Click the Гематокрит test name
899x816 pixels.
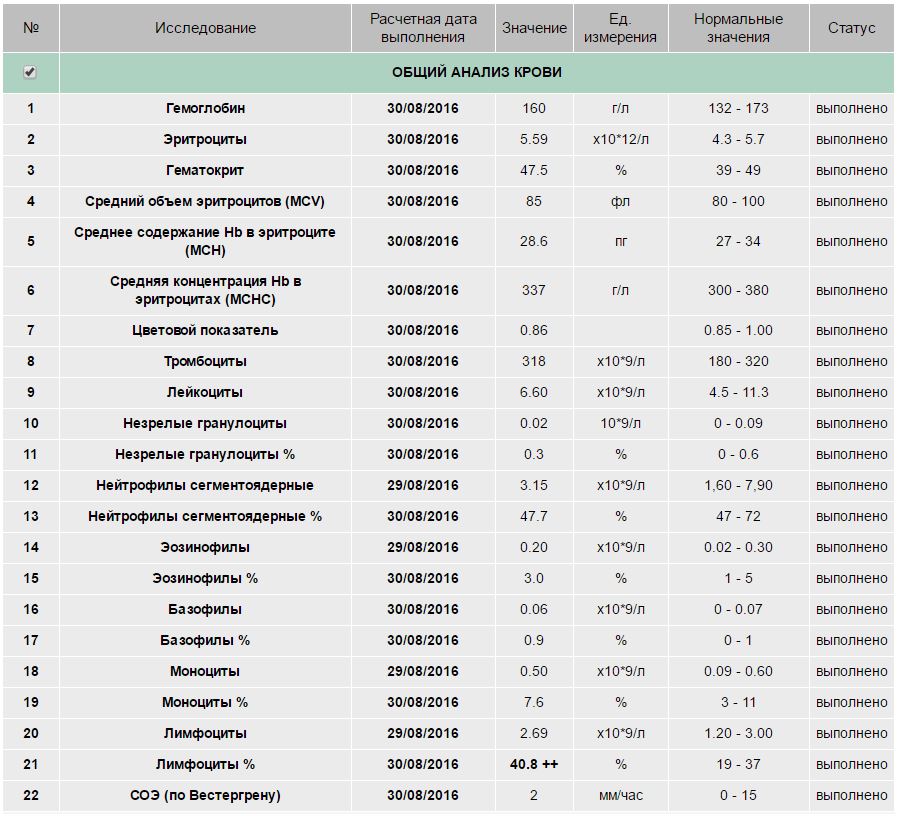[205, 170]
